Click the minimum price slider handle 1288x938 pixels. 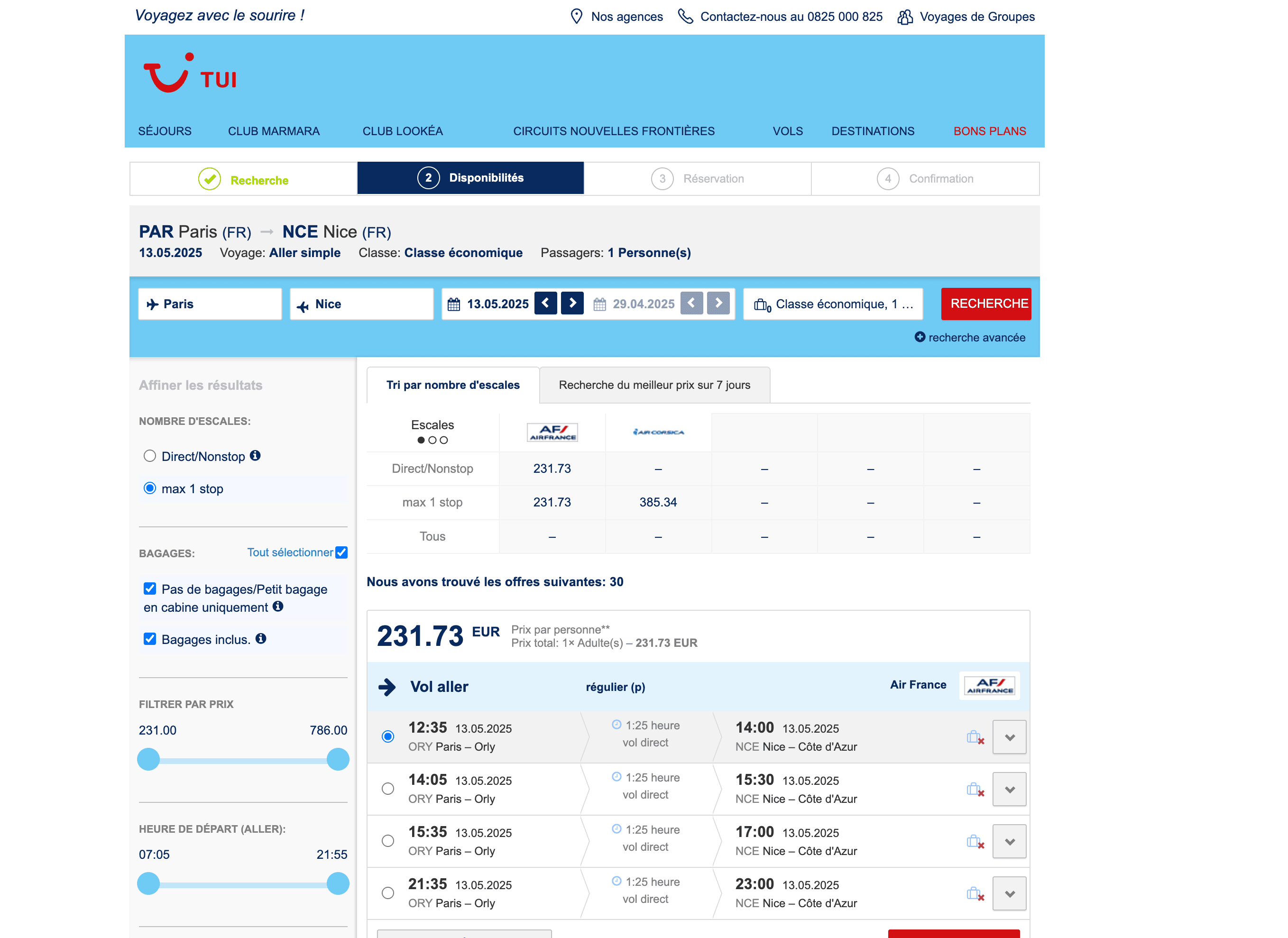point(149,760)
